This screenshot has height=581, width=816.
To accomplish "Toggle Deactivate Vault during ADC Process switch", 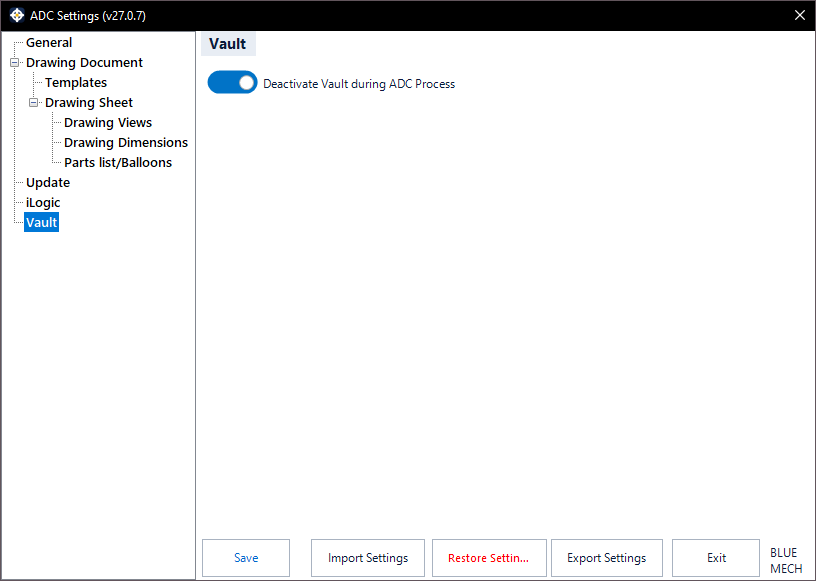I will tap(232, 83).
